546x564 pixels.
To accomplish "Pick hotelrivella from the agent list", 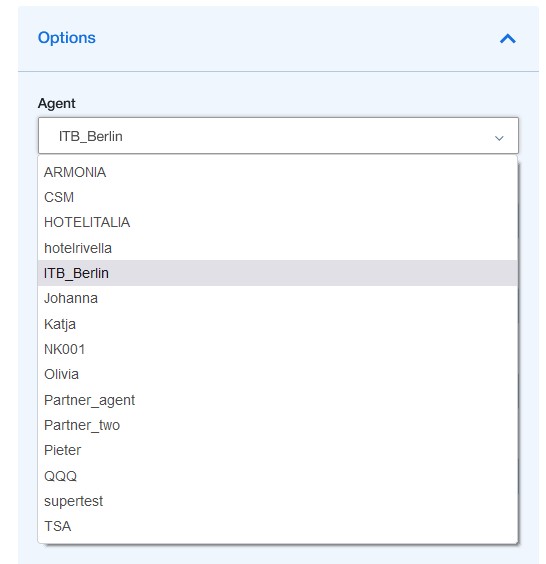I will 277,248.
